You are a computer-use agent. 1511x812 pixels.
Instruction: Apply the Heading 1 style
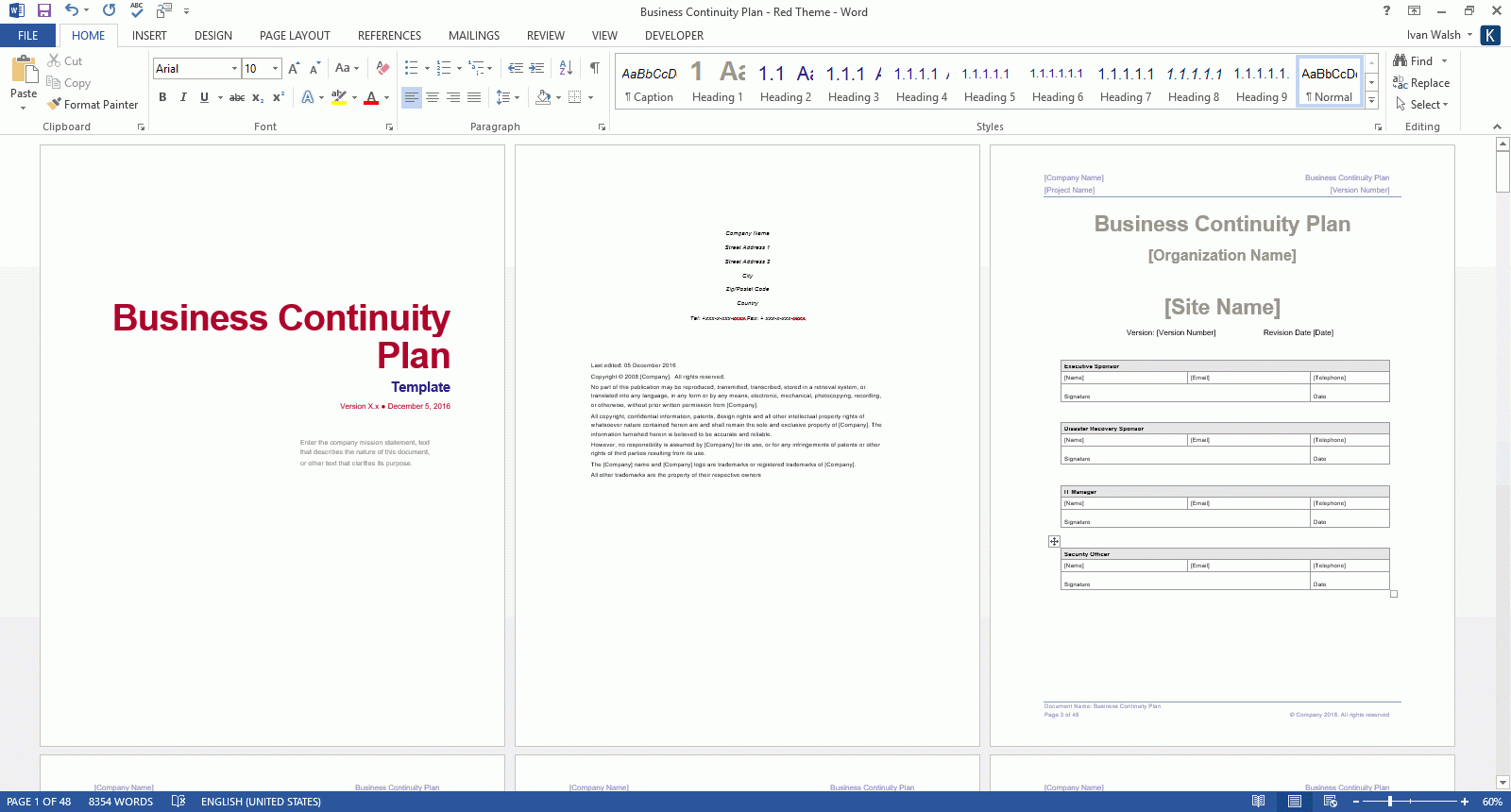tap(717, 83)
